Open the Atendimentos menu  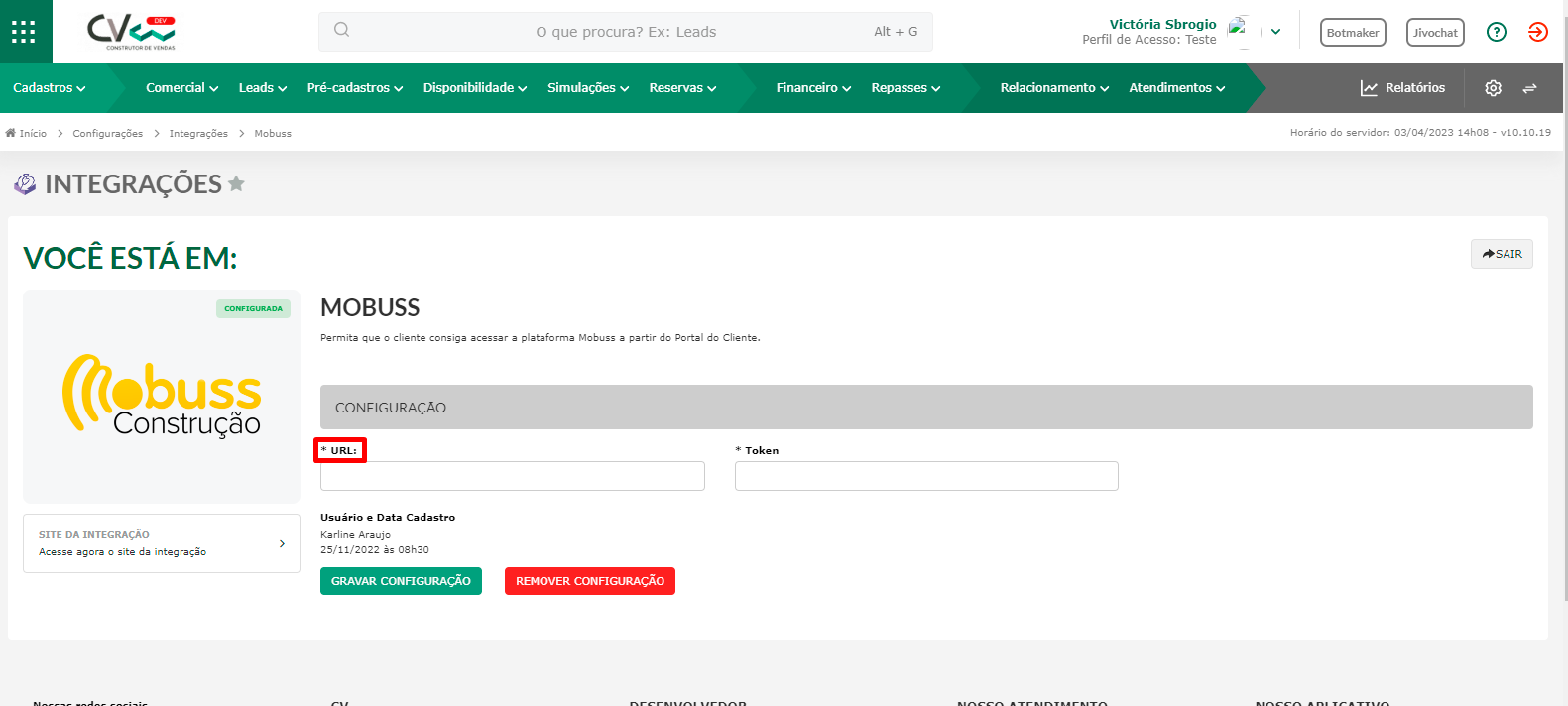click(x=1177, y=88)
